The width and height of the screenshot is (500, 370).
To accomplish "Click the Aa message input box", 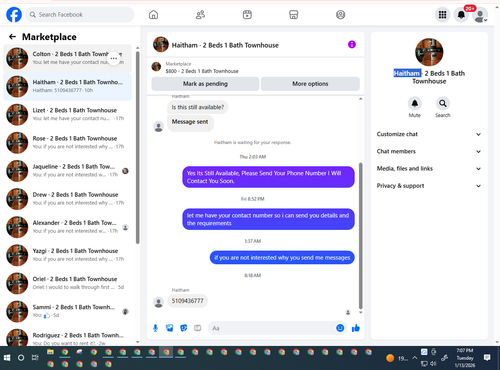I will point(272,328).
